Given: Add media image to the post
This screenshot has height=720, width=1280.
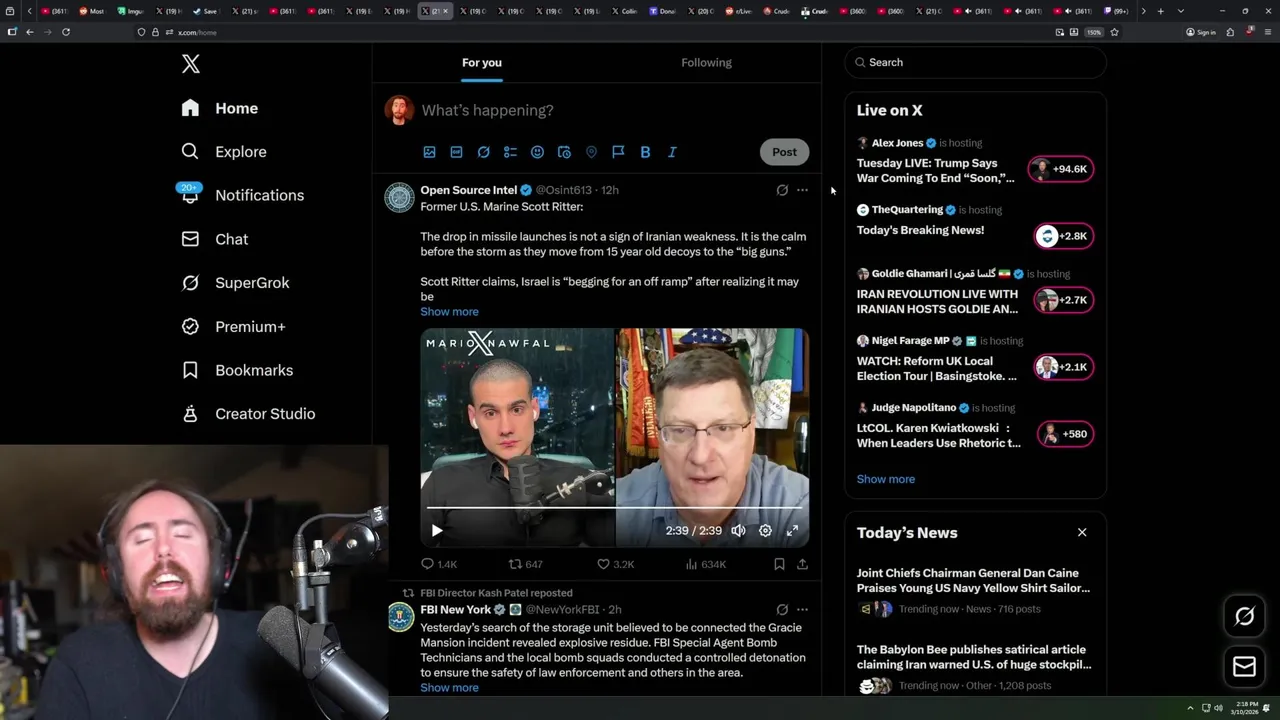Looking at the screenshot, I should 429,152.
